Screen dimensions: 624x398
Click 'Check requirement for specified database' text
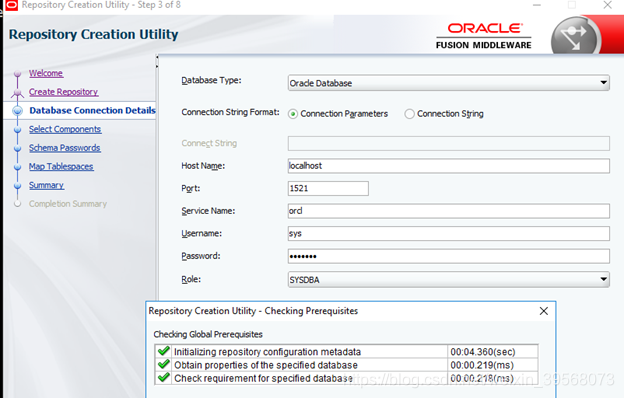coord(263,378)
